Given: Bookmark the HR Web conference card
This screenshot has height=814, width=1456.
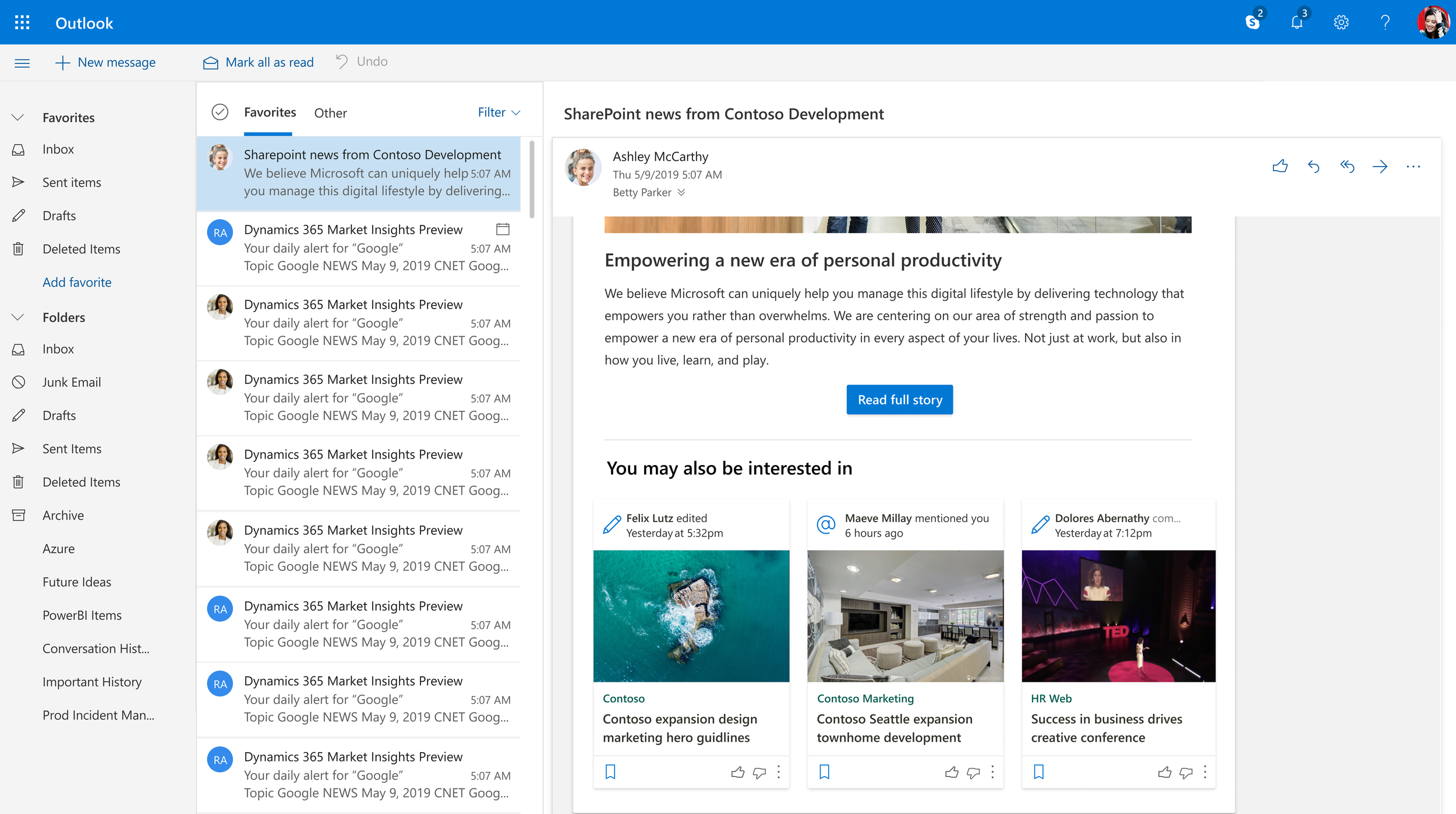Looking at the screenshot, I should 1038,772.
